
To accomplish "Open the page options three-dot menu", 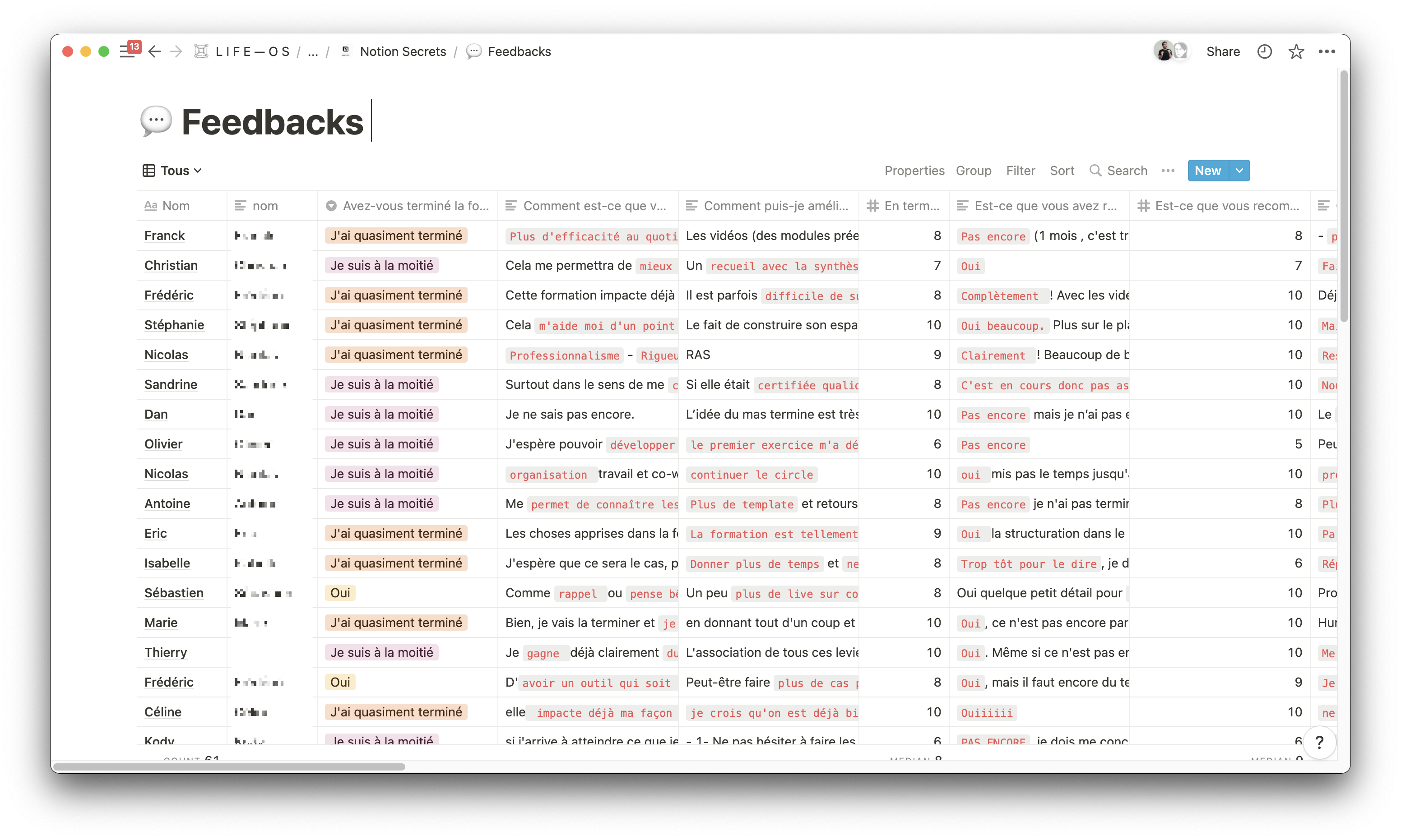I will [x=1326, y=51].
